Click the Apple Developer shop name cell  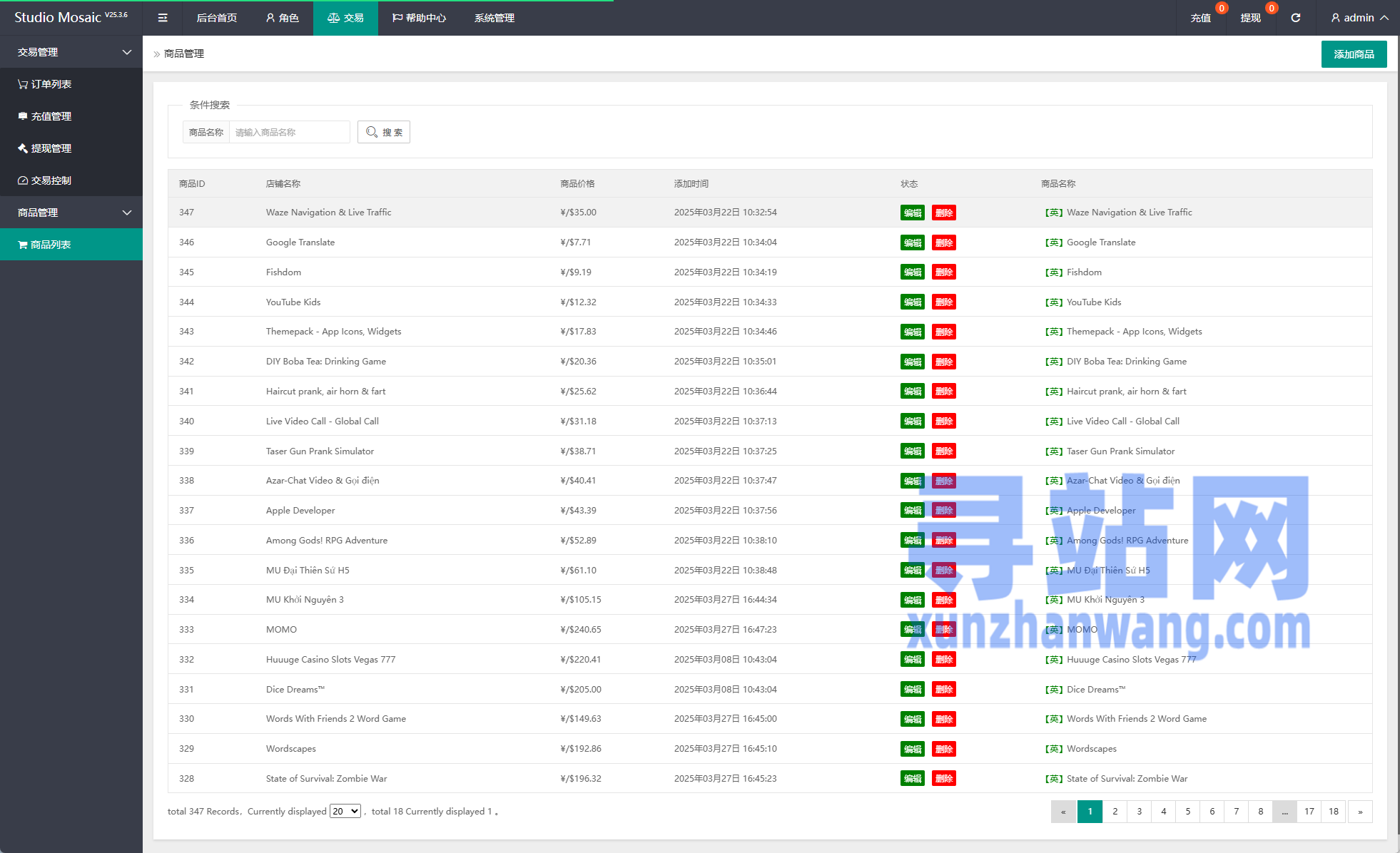coord(300,511)
